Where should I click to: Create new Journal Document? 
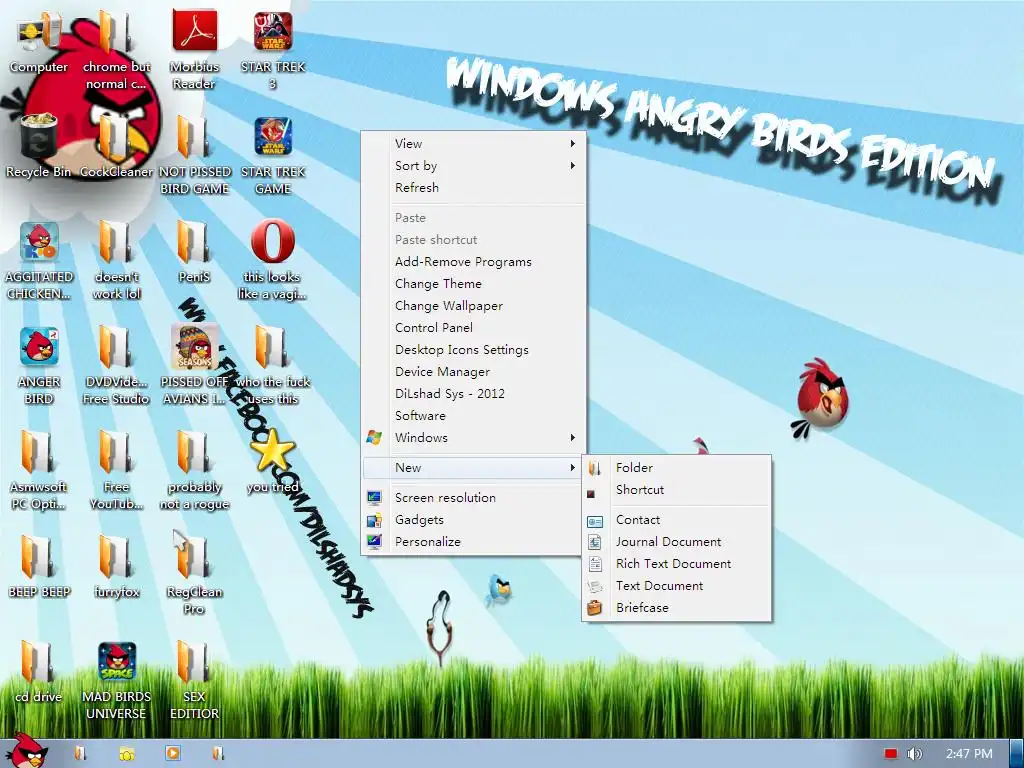click(x=677, y=542)
